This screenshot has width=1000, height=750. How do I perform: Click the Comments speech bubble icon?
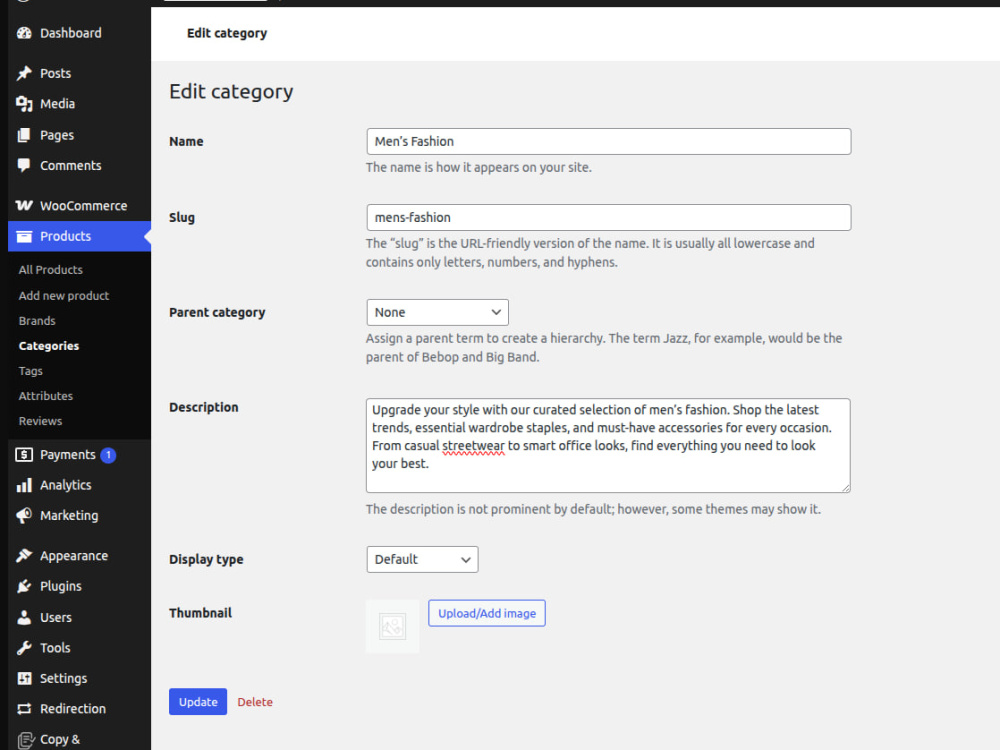24,166
